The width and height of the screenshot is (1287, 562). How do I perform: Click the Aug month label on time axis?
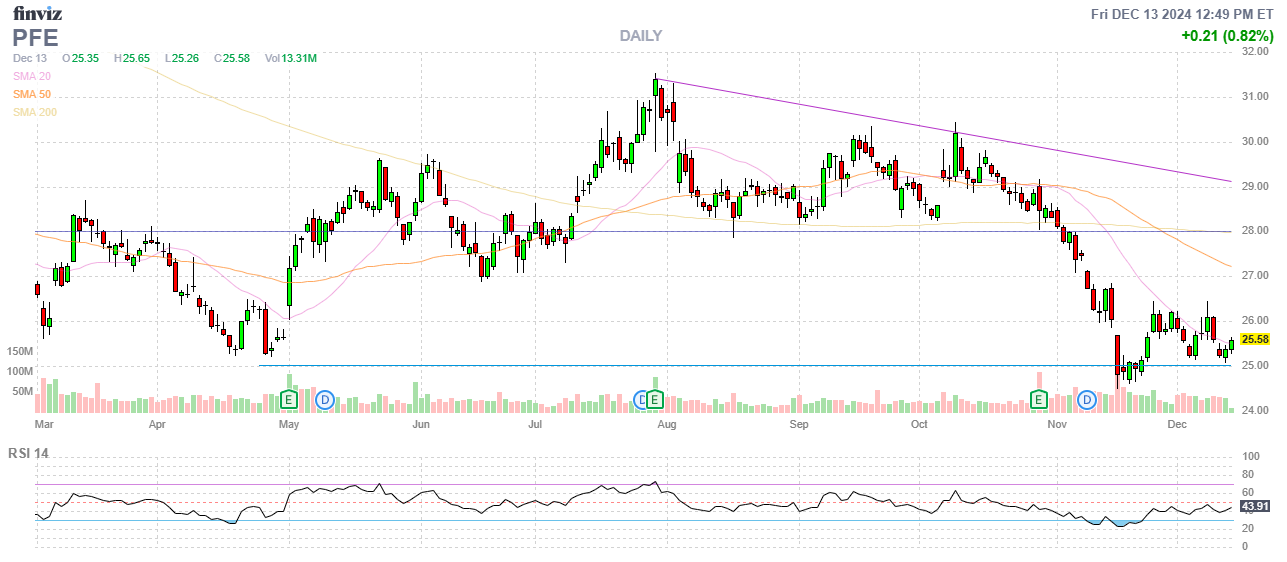(x=667, y=424)
